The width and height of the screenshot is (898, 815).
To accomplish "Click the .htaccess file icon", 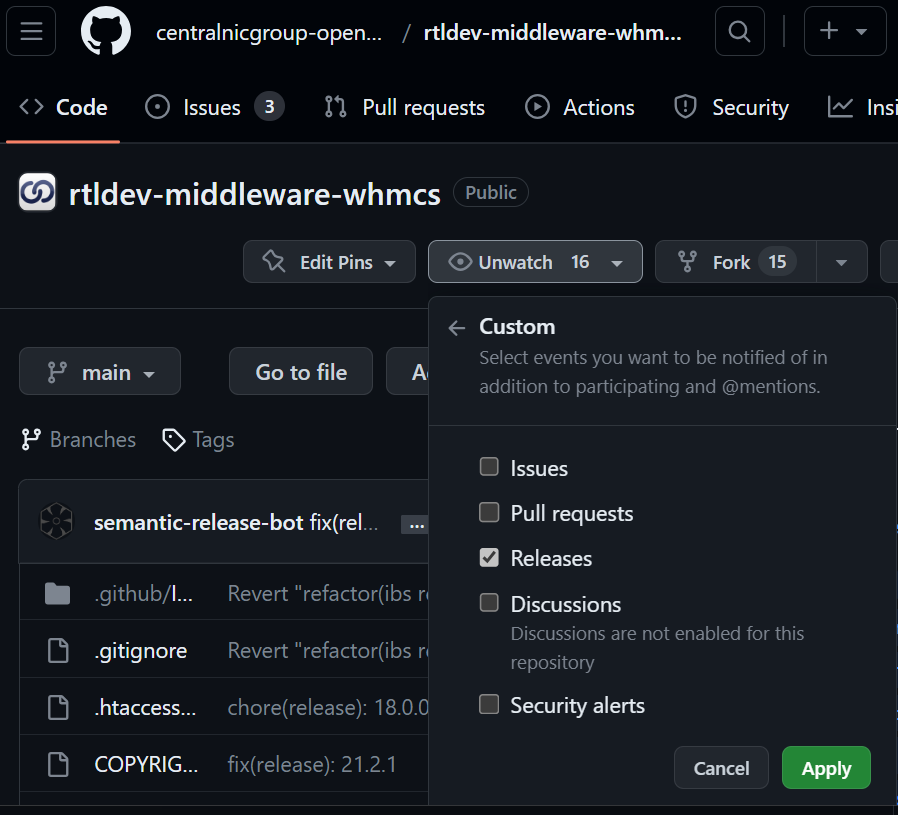I will 58,707.
